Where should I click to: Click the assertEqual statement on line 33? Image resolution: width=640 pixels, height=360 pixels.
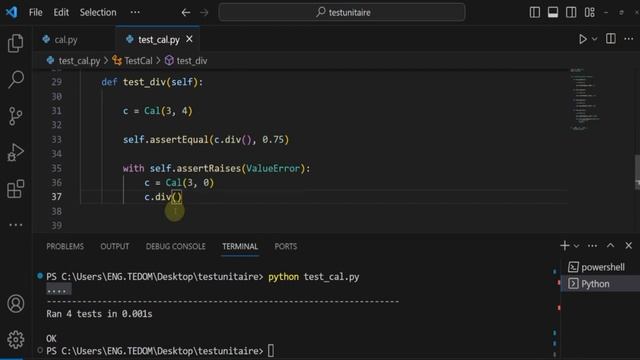(x=206, y=140)
